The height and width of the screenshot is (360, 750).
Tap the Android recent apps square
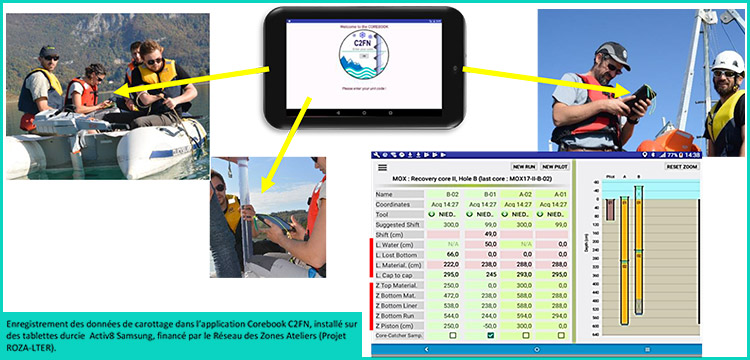click(x=648, y=349)
